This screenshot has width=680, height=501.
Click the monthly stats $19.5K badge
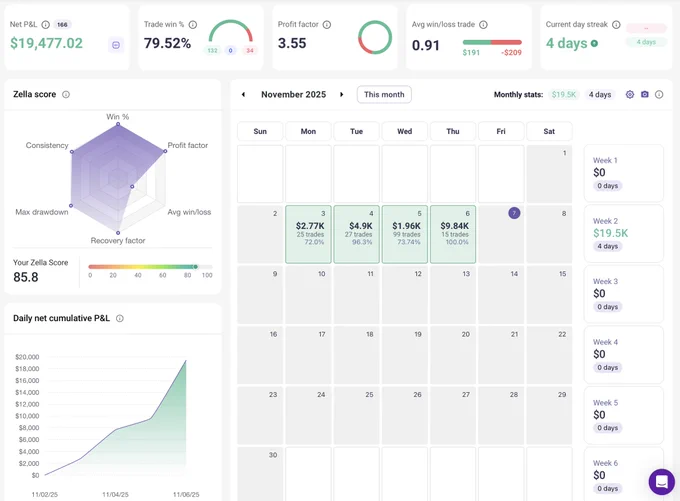point(564,95)
